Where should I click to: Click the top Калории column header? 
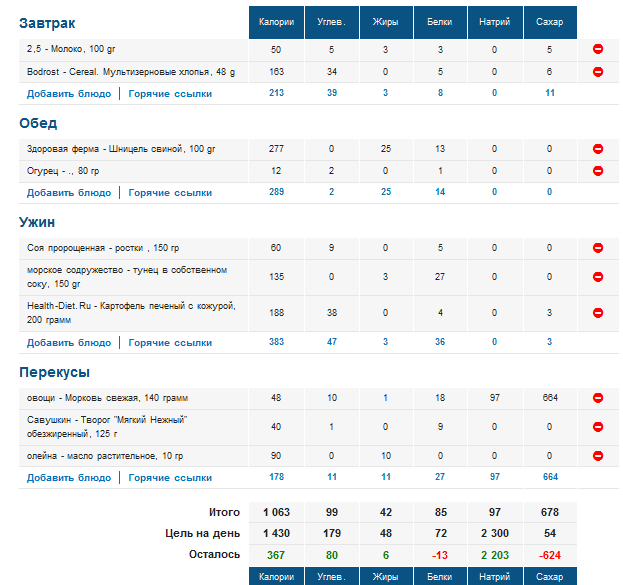tap(277, 22)
